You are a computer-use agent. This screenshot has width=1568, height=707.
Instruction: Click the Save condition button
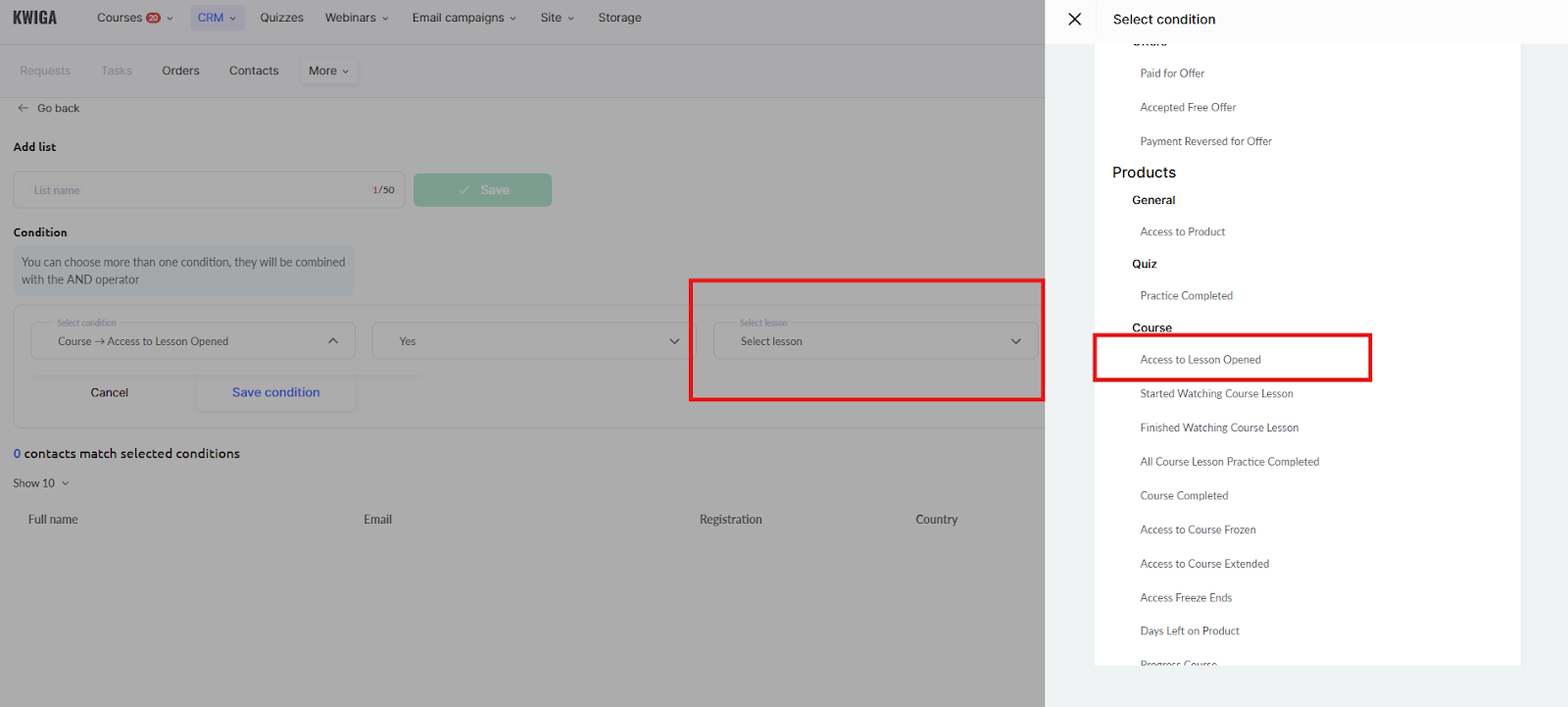(275, 392)
